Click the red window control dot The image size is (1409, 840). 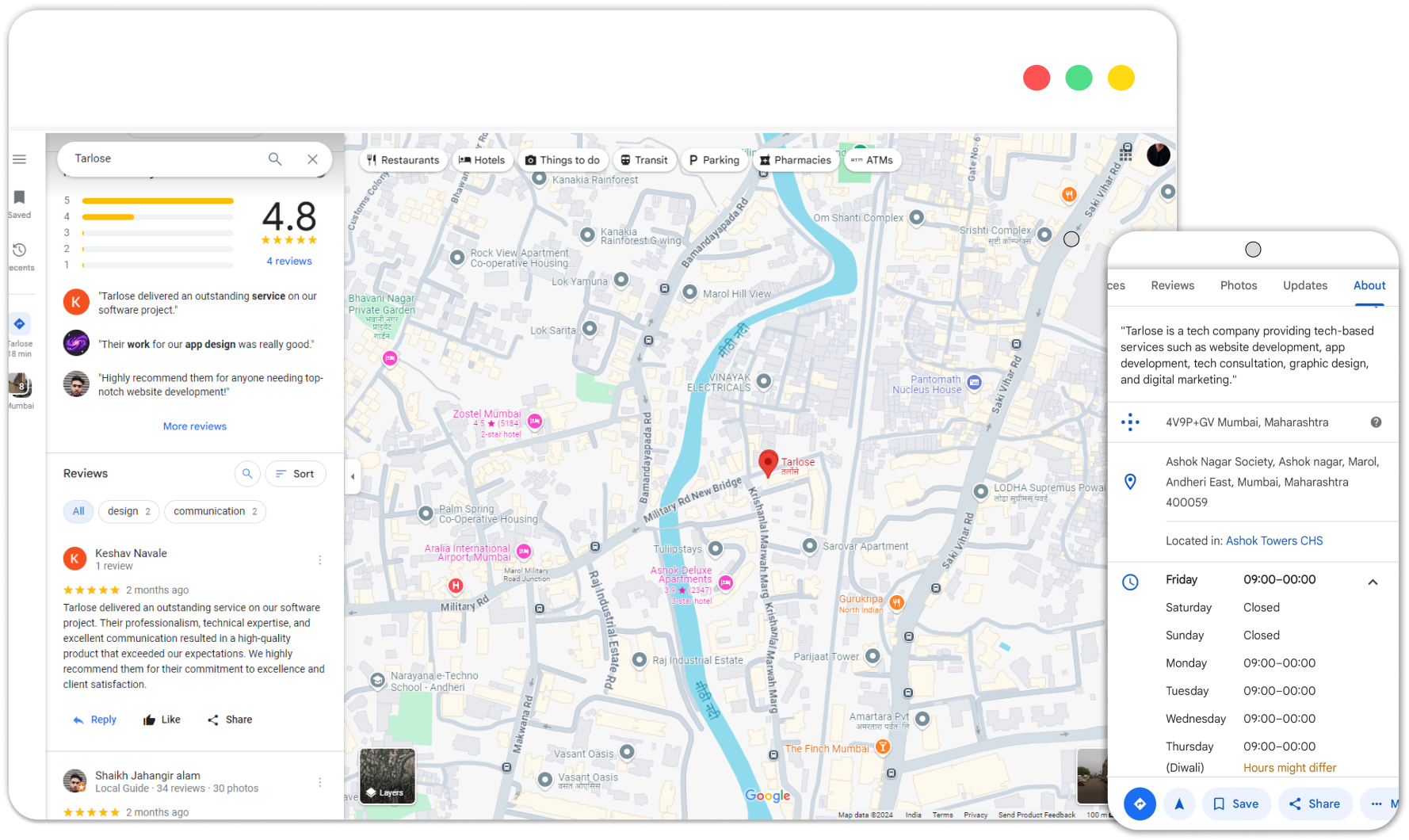pos(1037,78)
